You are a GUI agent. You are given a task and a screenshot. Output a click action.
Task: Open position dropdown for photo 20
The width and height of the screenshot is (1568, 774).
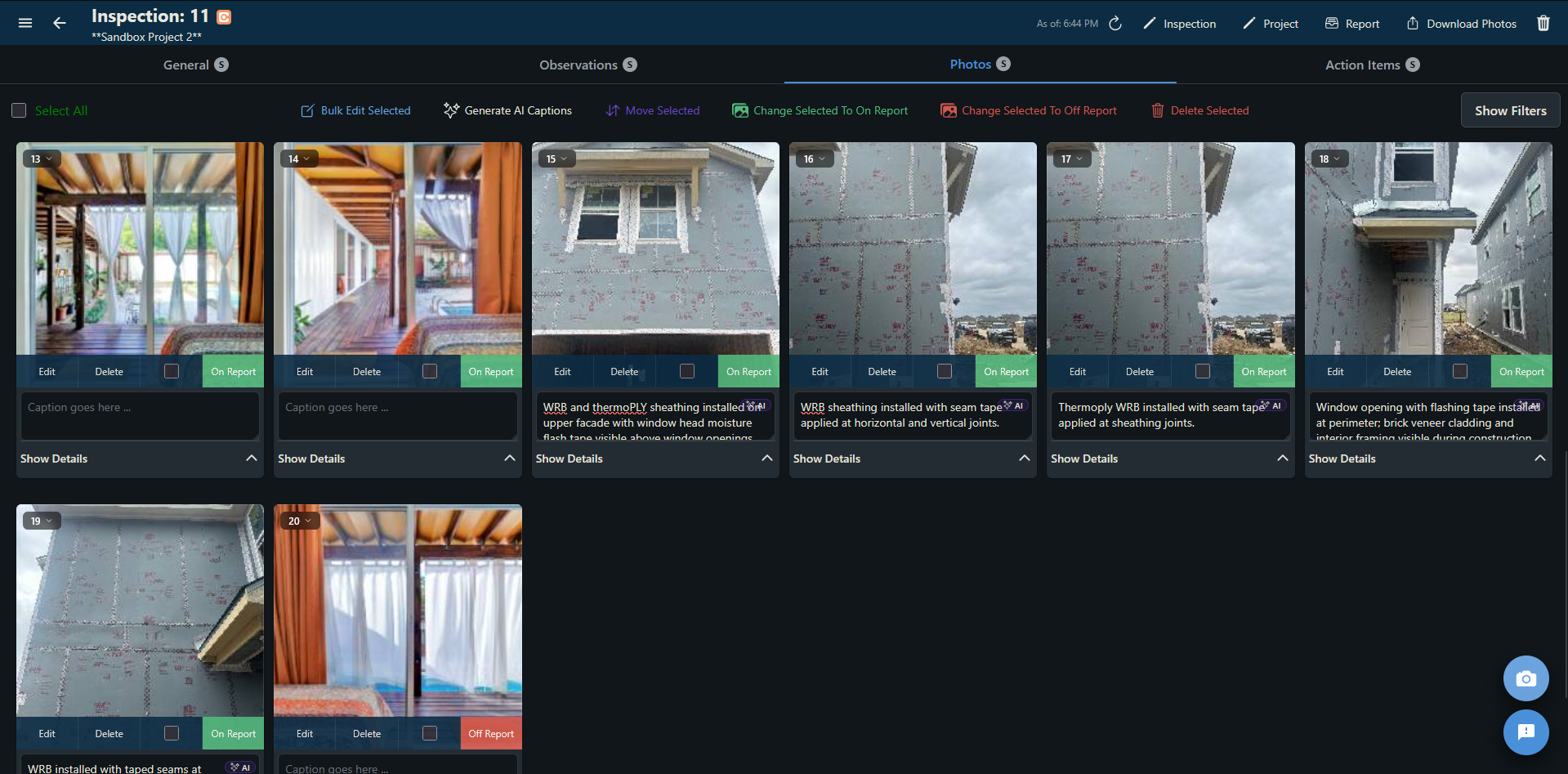tap(299, 521)
